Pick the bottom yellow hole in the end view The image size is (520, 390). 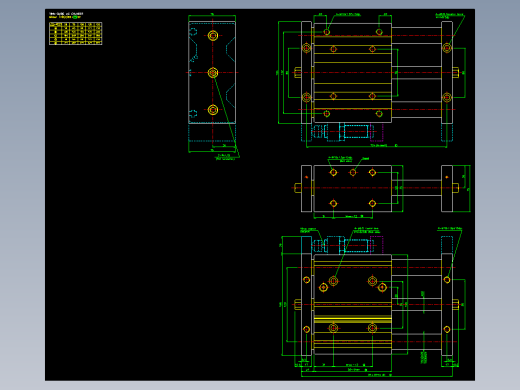(x=213, y=110)
